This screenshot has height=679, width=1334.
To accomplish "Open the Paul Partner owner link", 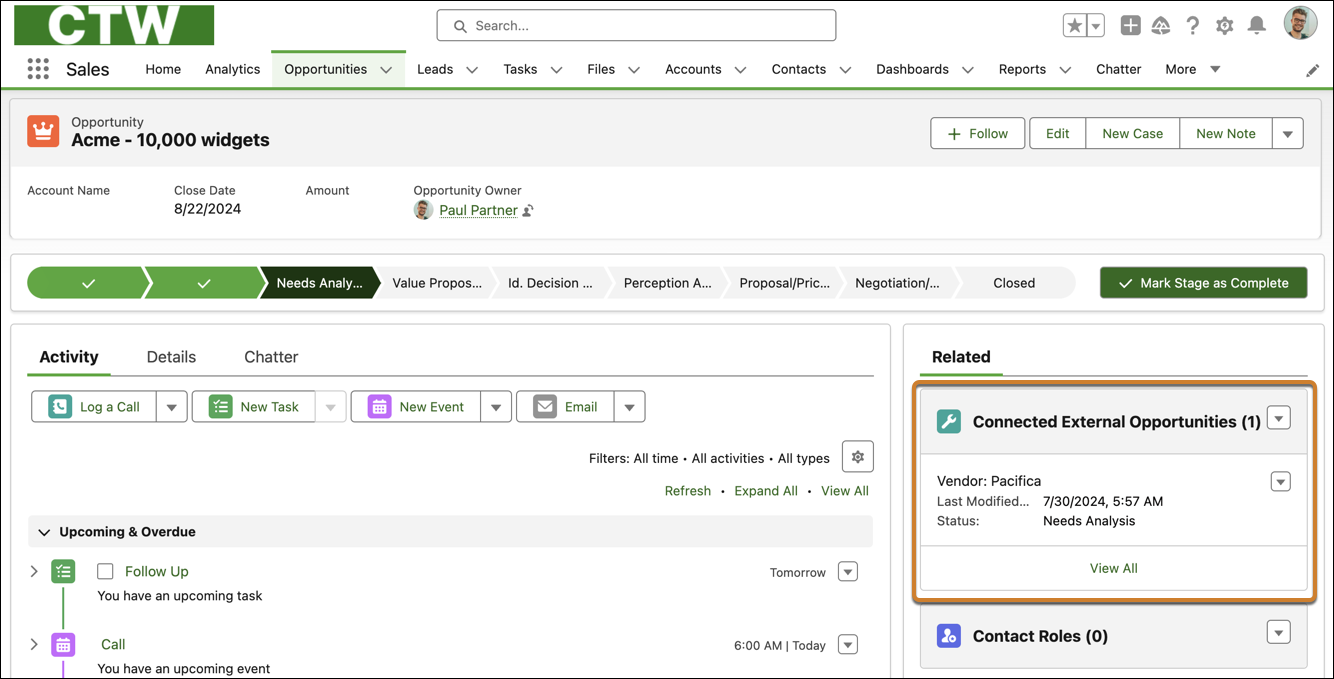I will tap(478, 210).
